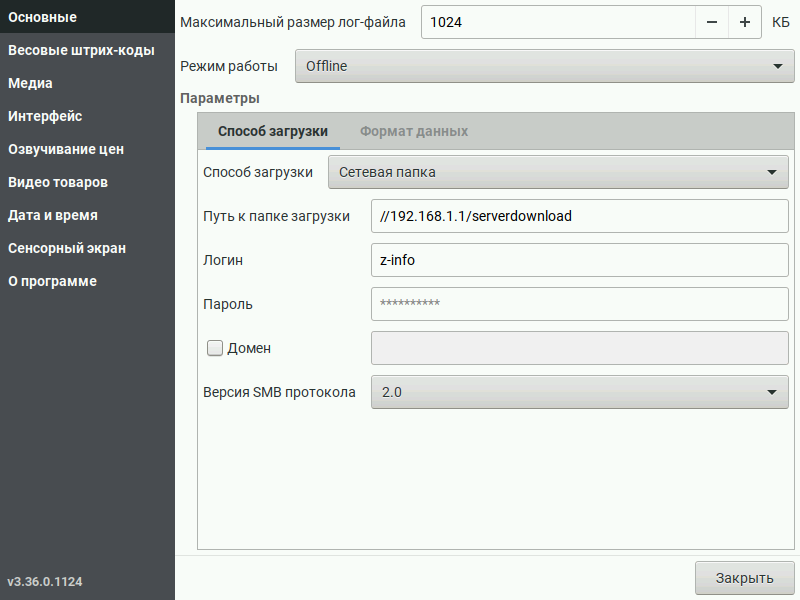Decrease the max log file size with minus
The image size is (800, 600).
click(x=712, y=22)
